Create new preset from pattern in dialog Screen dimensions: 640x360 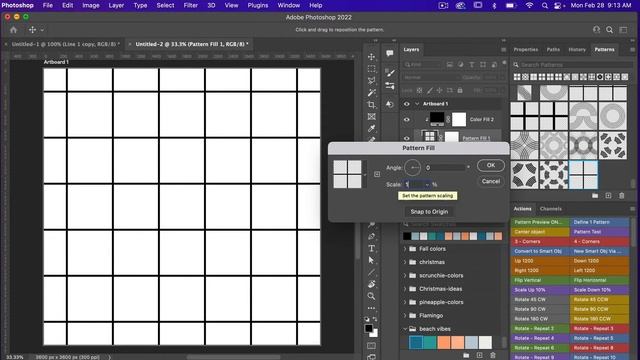coord(377,174)
